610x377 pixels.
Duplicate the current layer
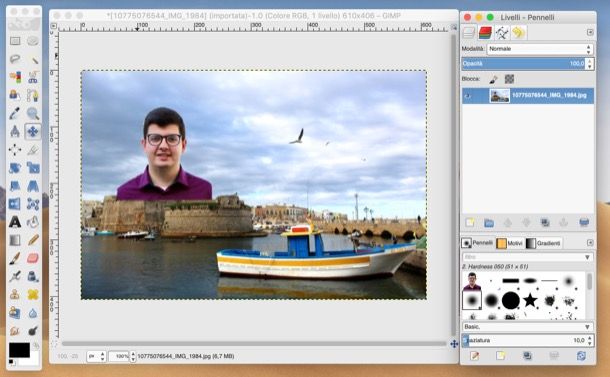(545, 223)
